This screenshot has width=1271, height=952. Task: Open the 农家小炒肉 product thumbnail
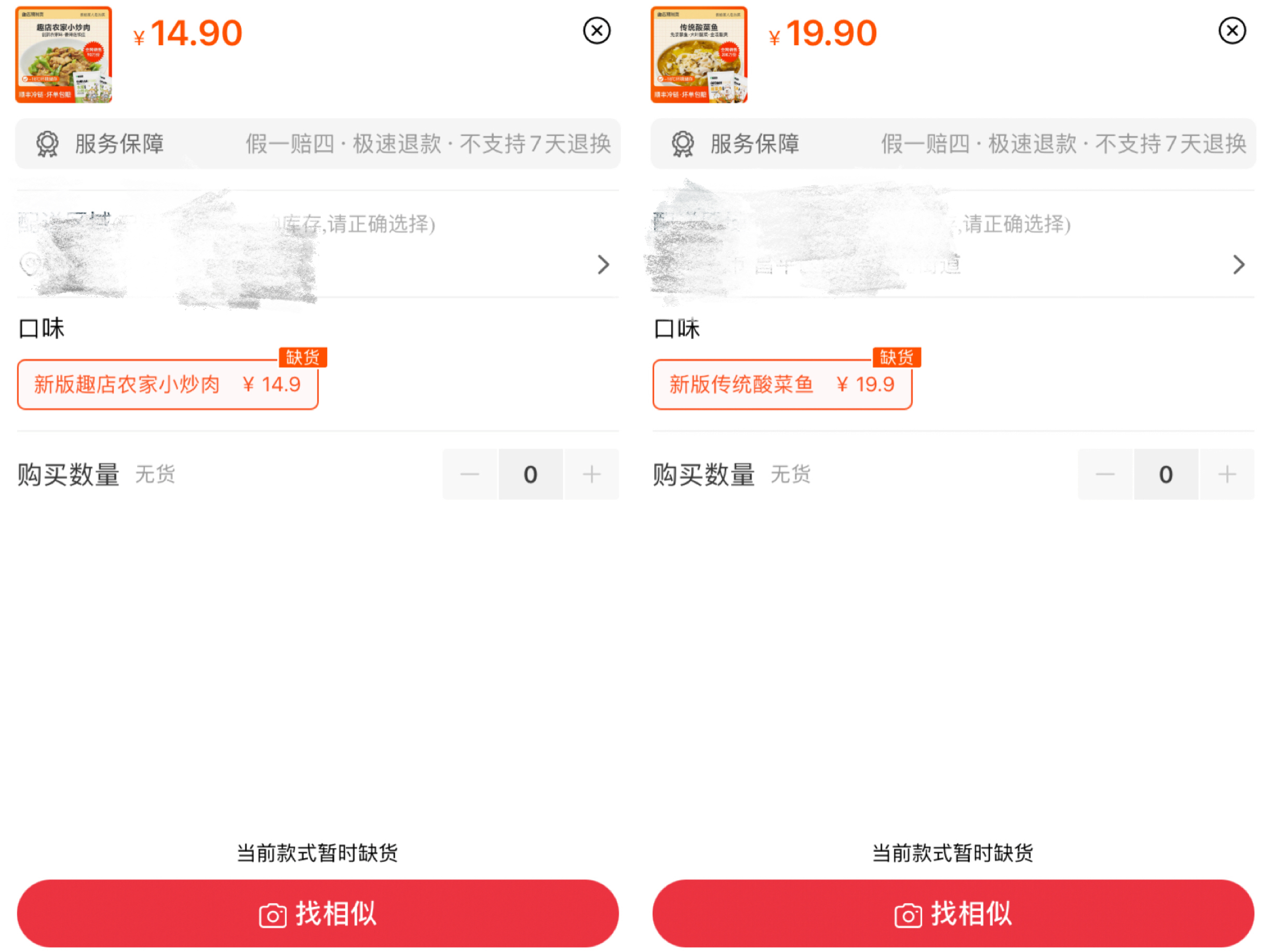(64, 55)
